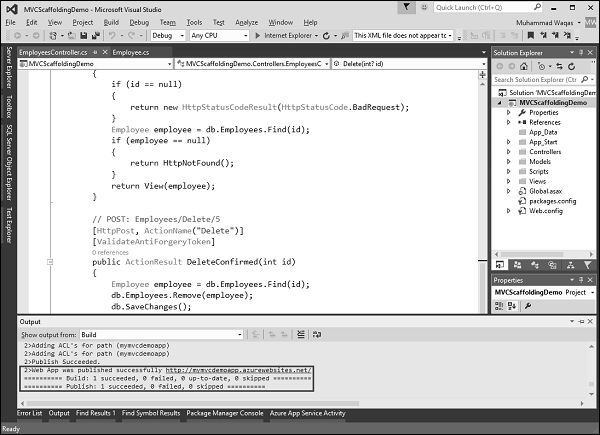Click Properties panel Alphabetical sort icon

[x=512, y=306]
